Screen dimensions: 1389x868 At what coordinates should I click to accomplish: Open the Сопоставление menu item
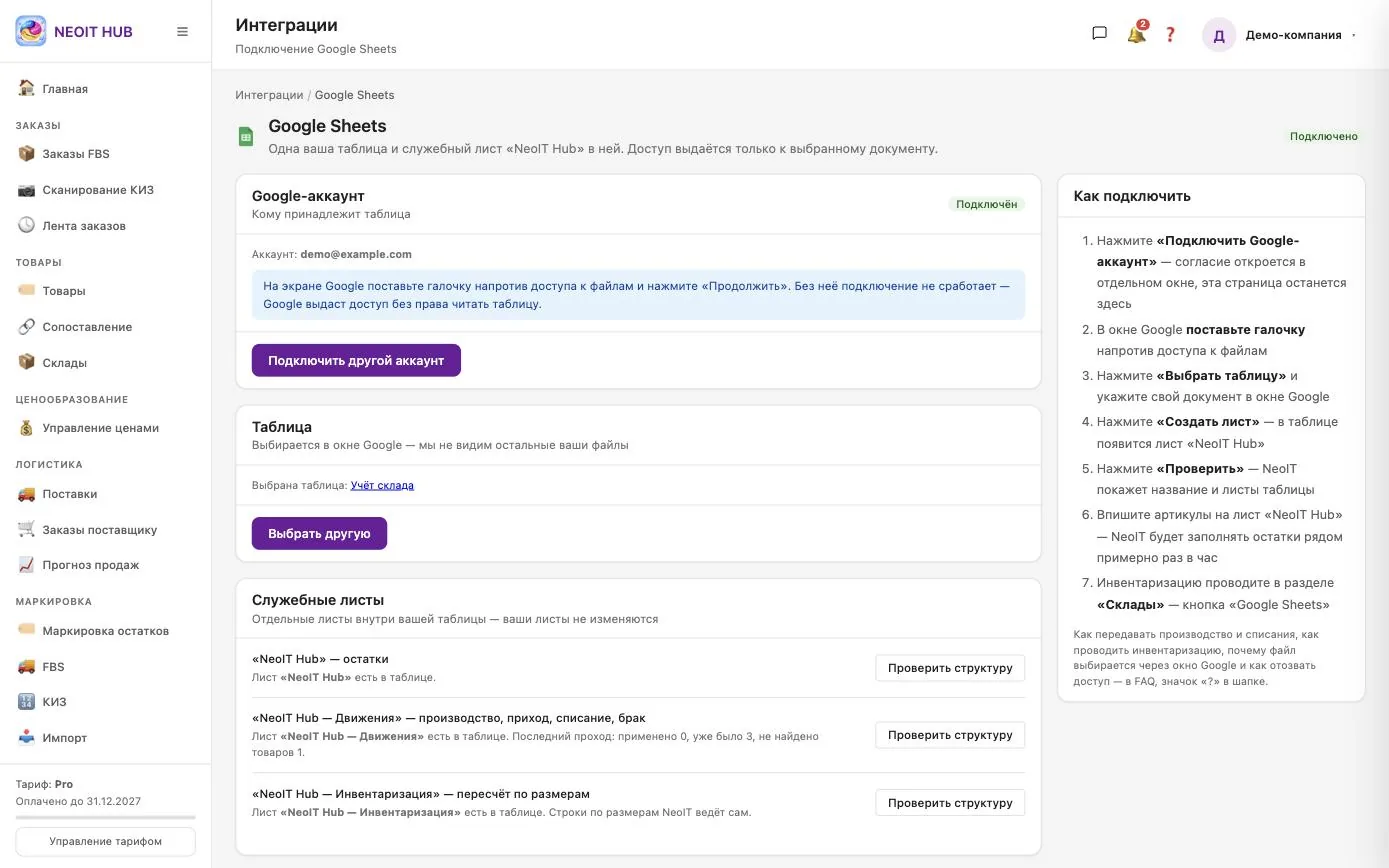coord(105,327)
